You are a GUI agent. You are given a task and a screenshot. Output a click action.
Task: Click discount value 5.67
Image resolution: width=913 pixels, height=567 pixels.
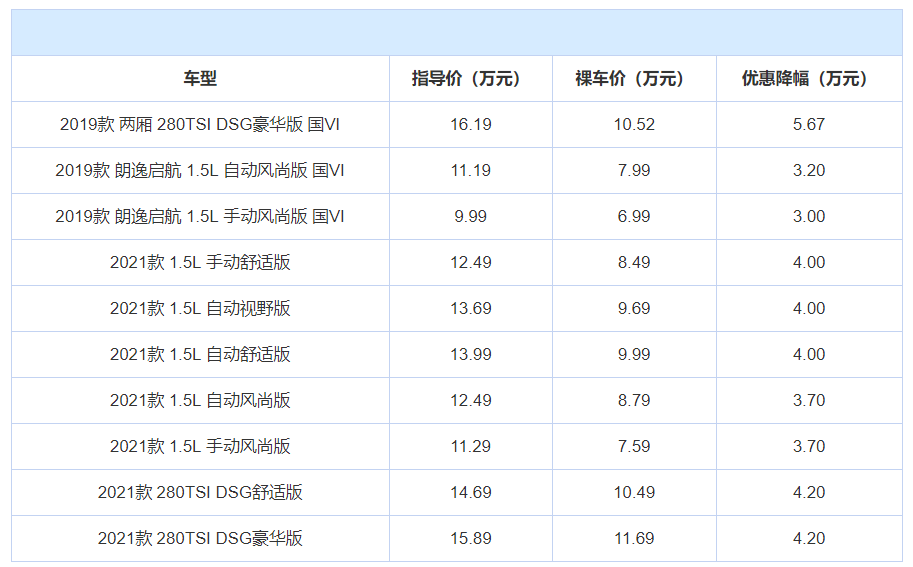[x=809, y=125]
